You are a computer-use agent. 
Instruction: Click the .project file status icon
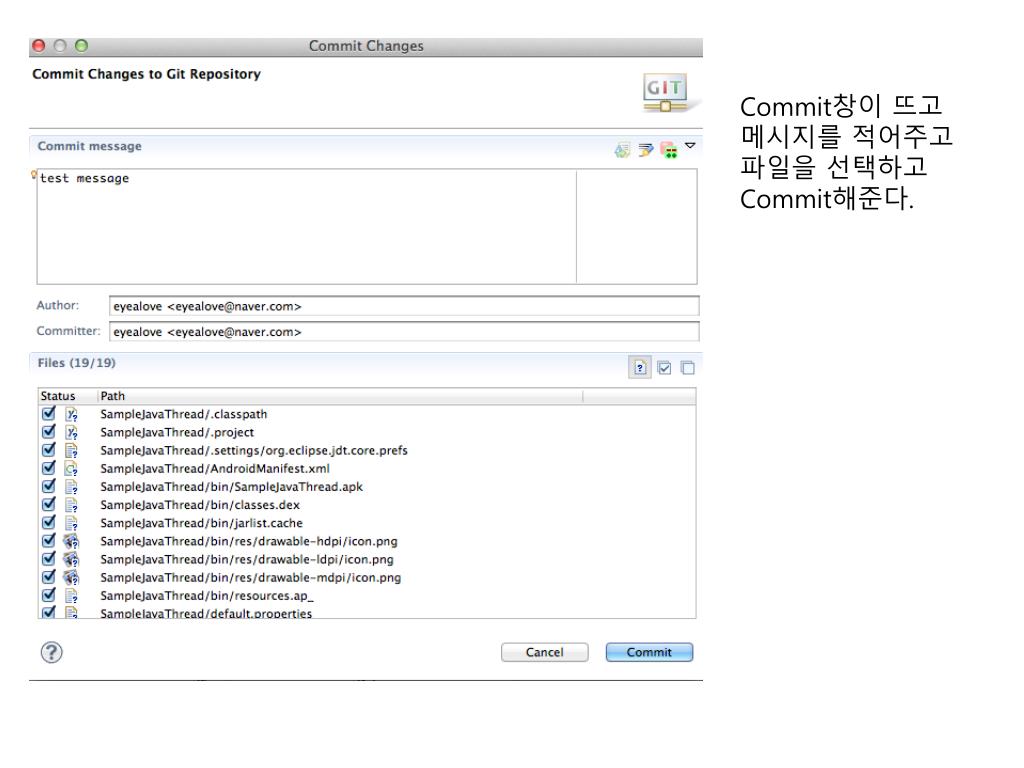[71, 432]
